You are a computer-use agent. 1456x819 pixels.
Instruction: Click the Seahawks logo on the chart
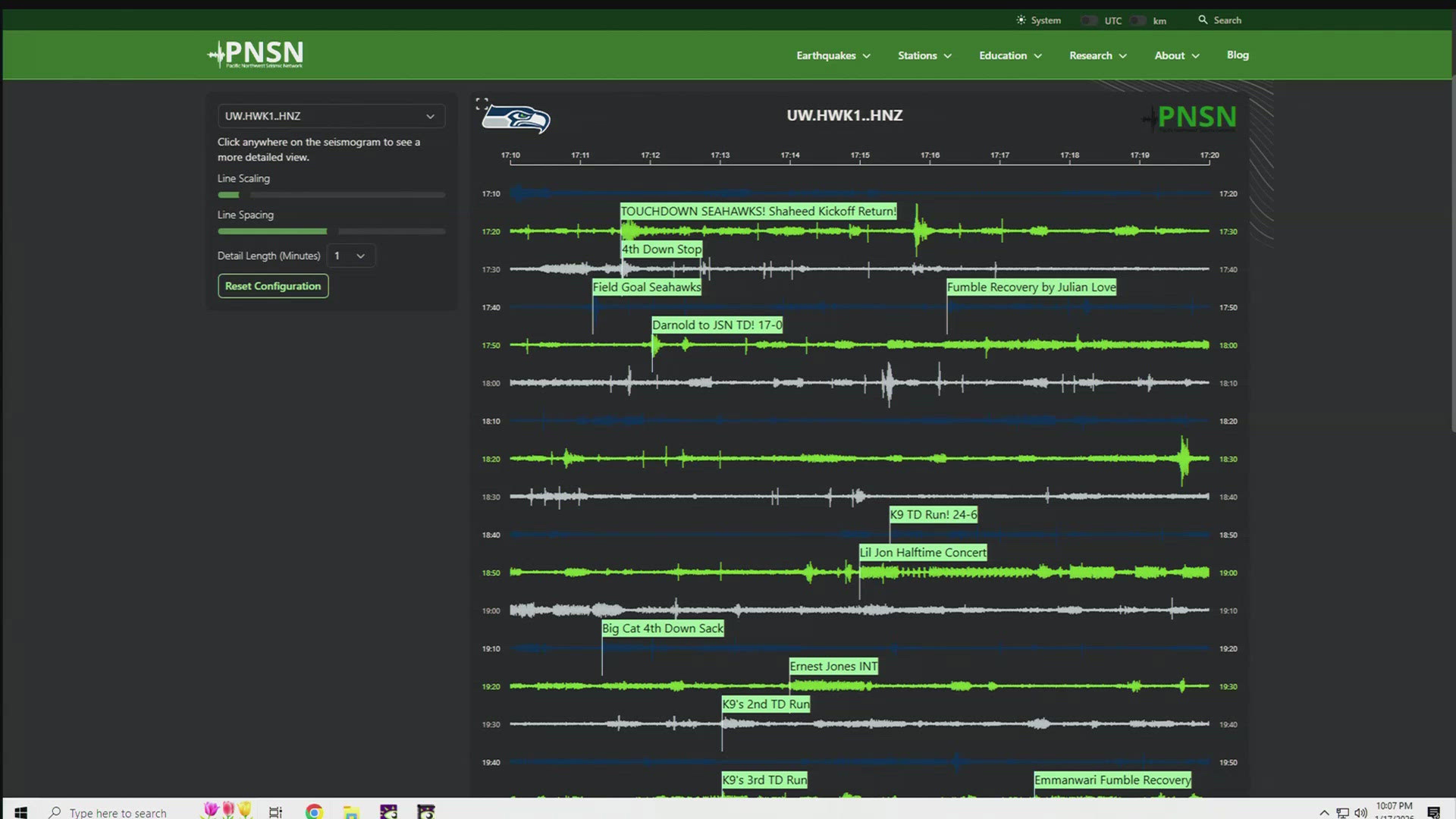[517, 119]
